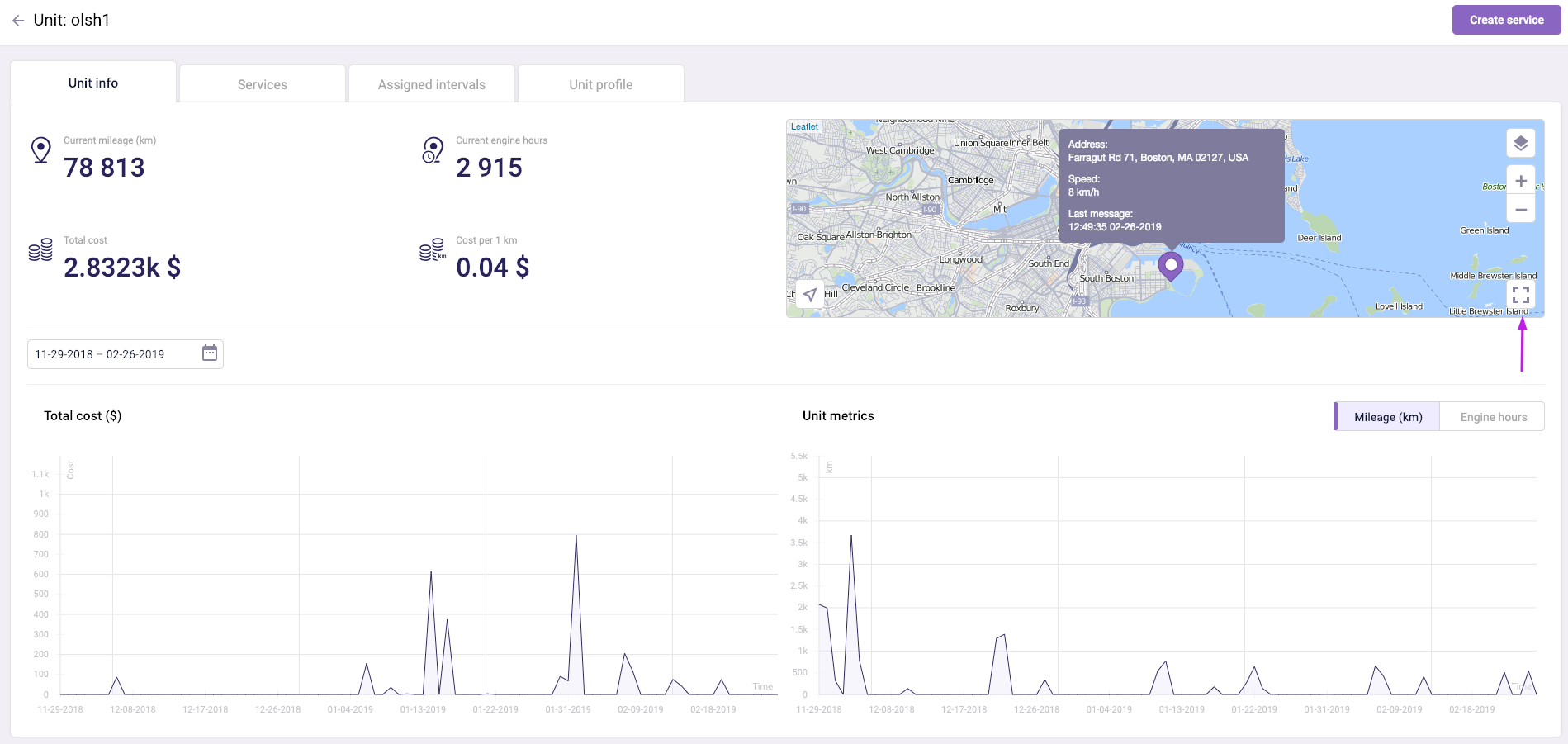Click the purple unit location marker
This screenshot has width=1568, height=744.
click(1170, 266)
